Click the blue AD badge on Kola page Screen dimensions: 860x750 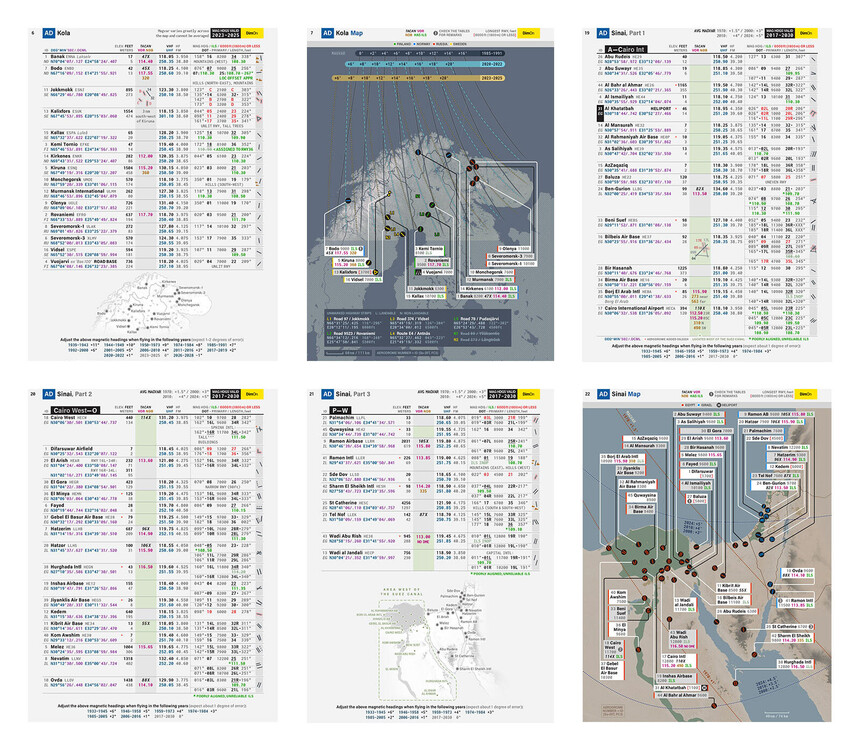49,33
